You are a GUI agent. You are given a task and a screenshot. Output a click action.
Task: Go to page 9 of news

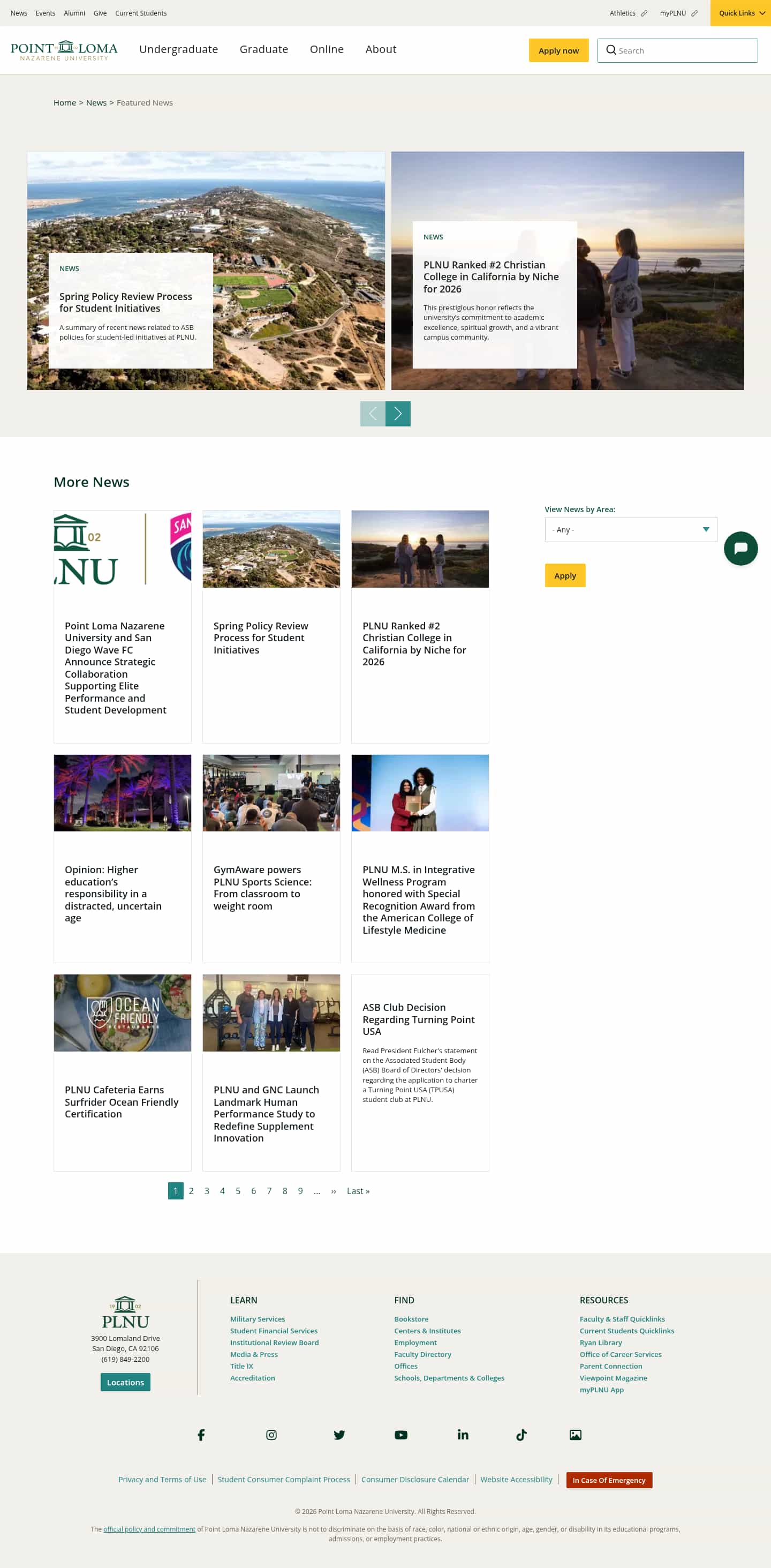300,1191
